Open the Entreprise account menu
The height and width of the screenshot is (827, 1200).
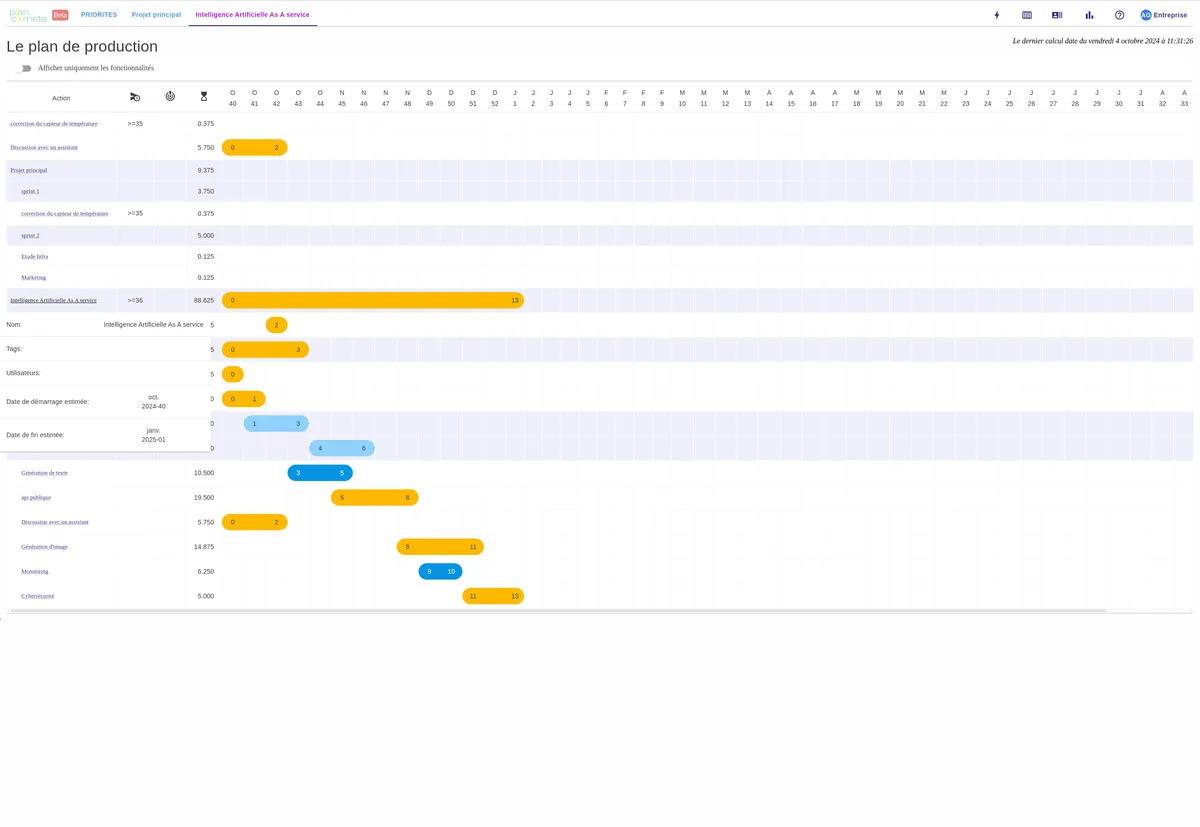[1170, 15]
